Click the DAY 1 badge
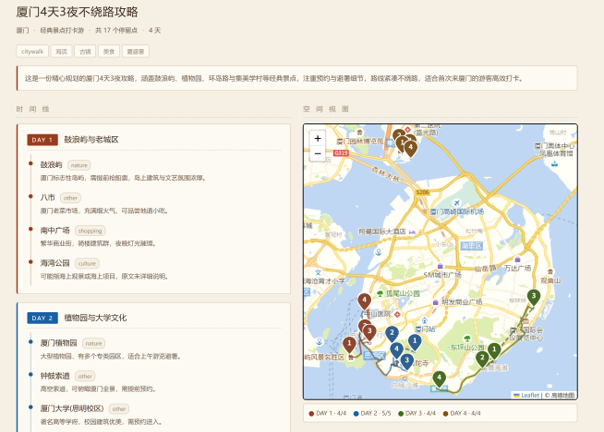The height and width of the screenshot is (432, 604). click(x=42, y=140)
